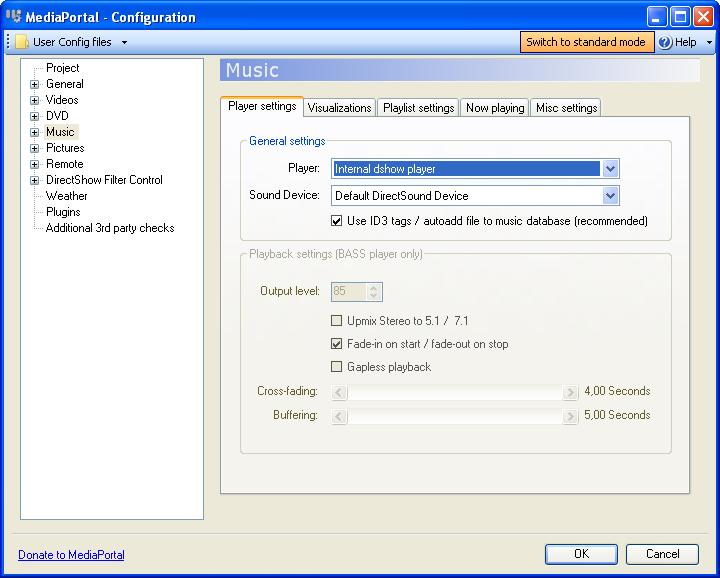The height and width of the screenshot is (578, 720).
Task: Expand the Music tree node
Action: pos(34,132)
